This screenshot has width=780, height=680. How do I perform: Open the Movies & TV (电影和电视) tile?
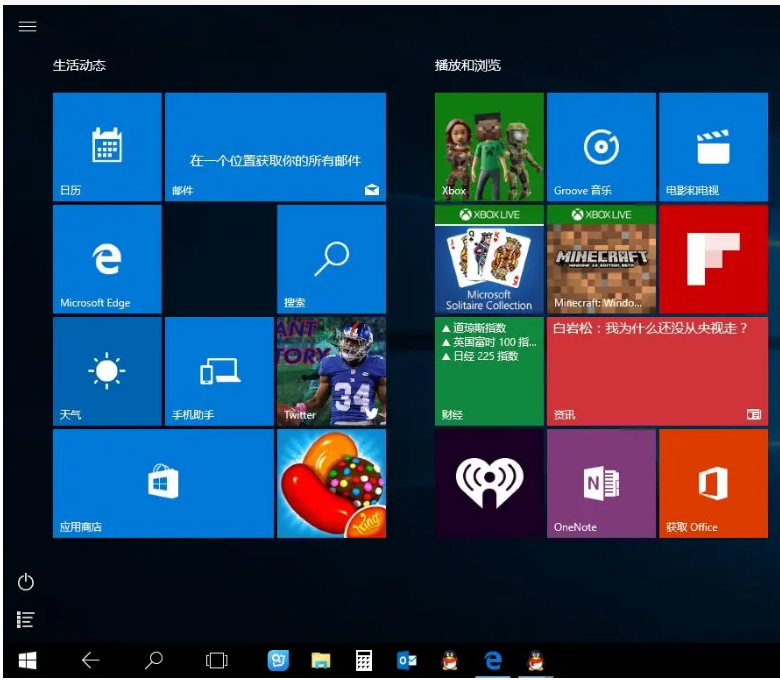pyautogui.click(x=713, y=147)
